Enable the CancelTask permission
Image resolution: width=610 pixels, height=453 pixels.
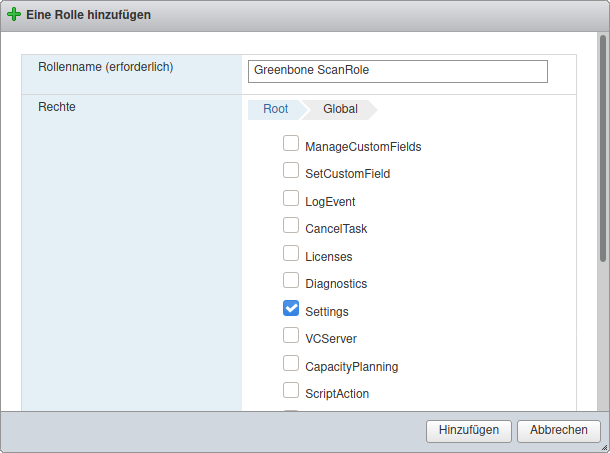291,226
